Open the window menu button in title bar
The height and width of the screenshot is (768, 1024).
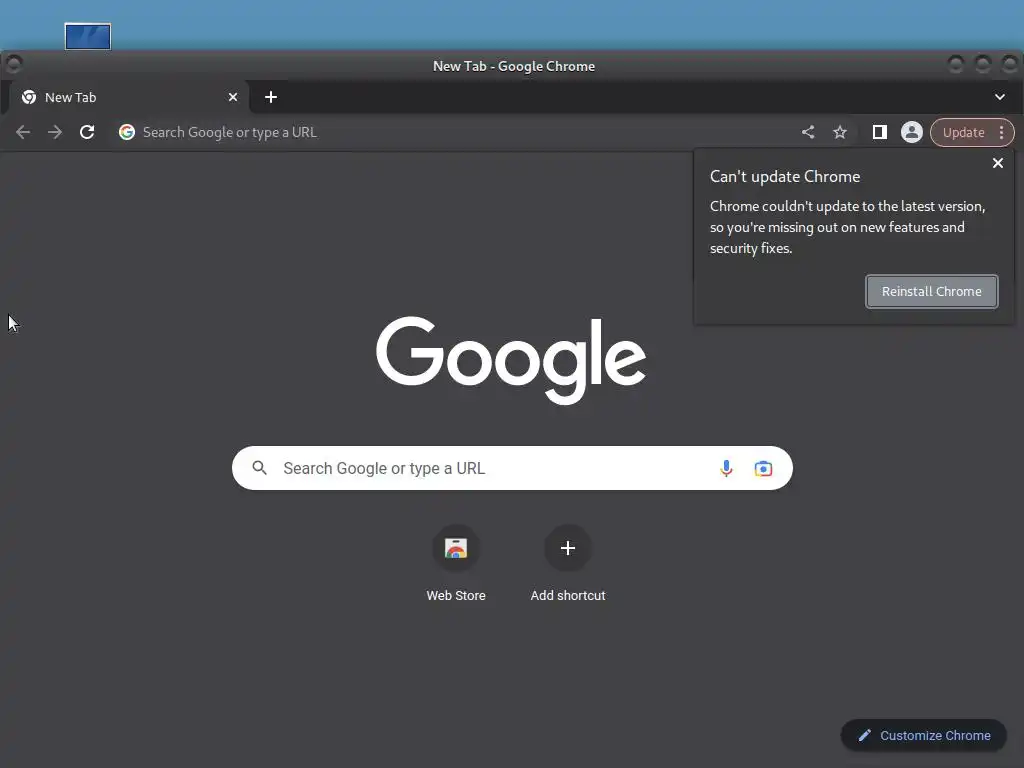click(x=14, y=65)
